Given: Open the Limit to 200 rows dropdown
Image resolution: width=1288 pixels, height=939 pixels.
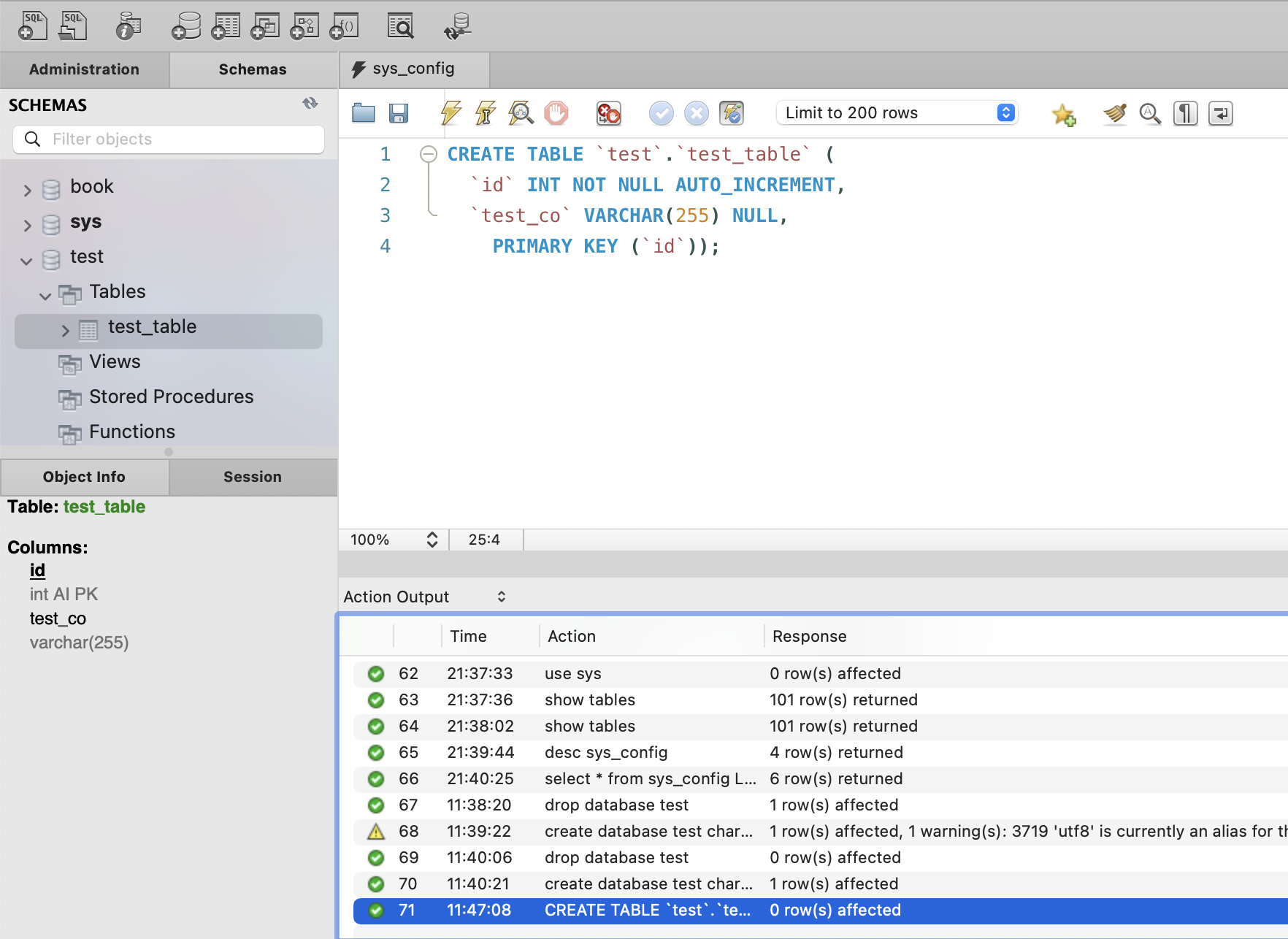Looking at the screenshot, I should click(x=898, y=113).
